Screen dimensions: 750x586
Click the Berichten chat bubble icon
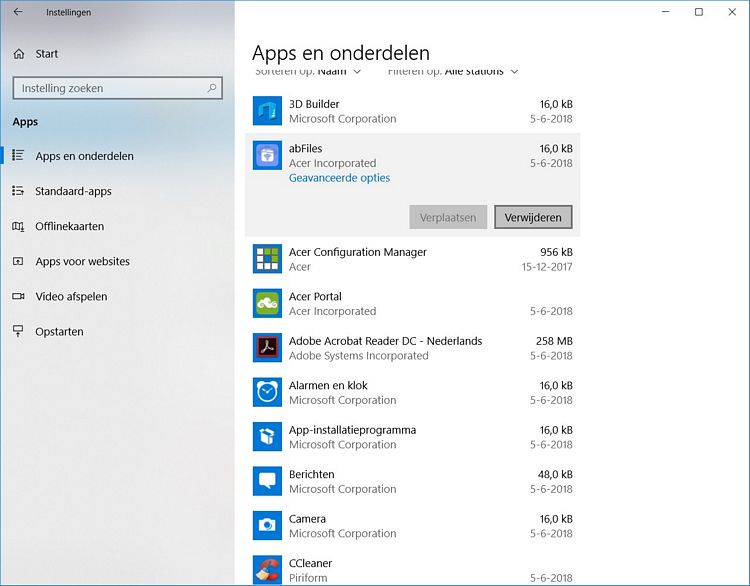[267, 481]
